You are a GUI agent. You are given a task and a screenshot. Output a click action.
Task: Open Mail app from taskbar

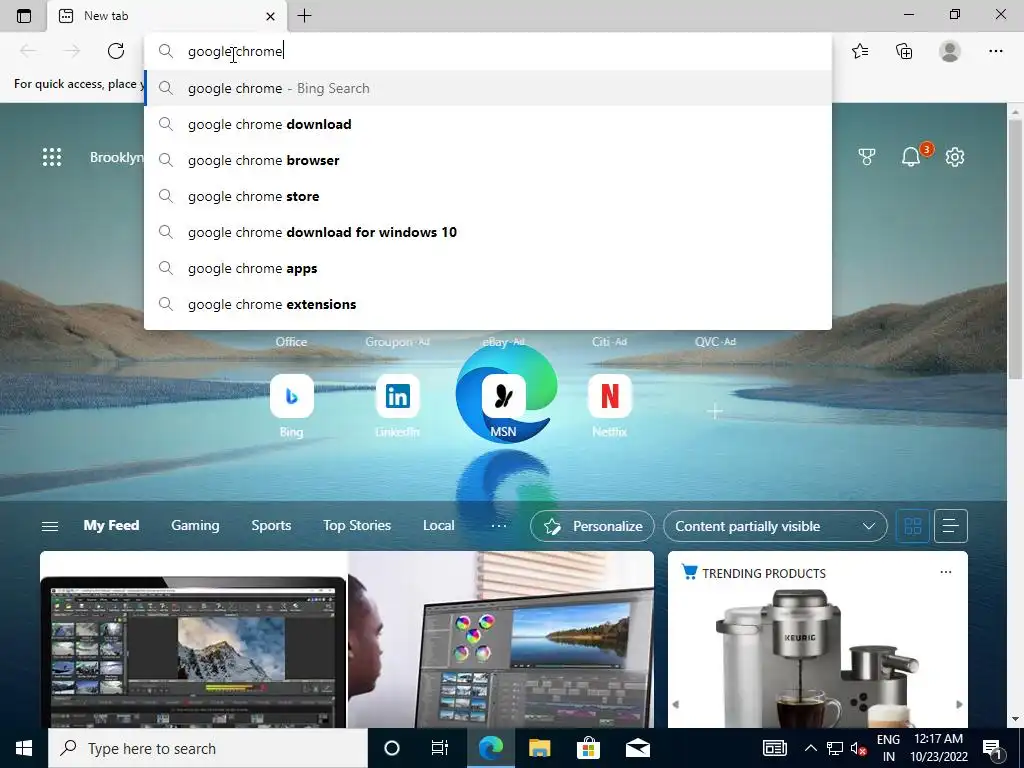point(637,748)
